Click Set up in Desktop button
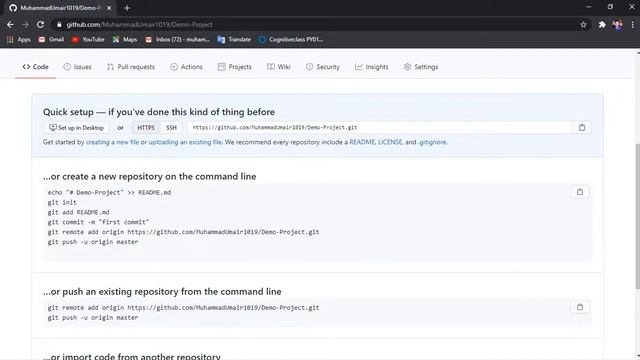Viewport: 640px width, 360px height. [x=77, y=128]
